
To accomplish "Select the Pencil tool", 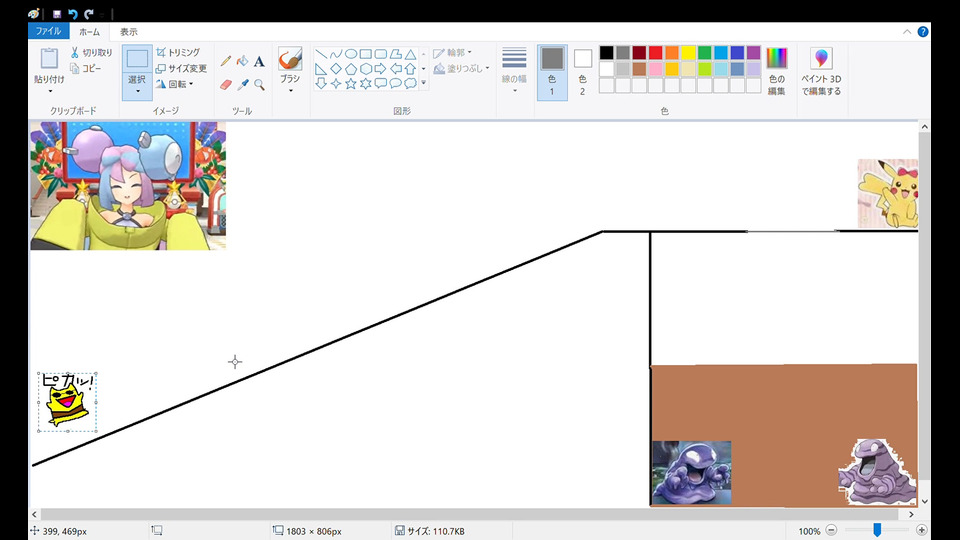I will point(226,61).
